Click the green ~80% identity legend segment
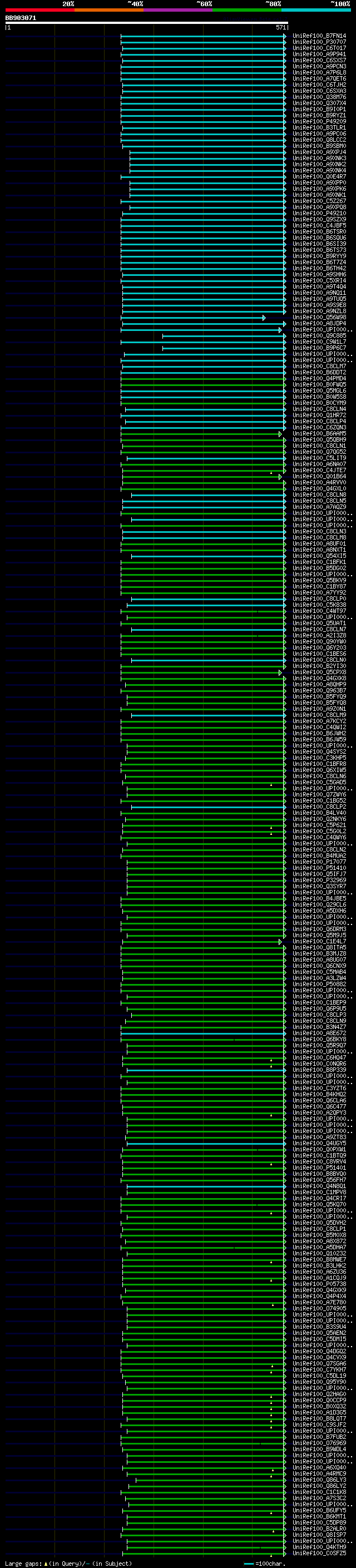 pyautogui.click(x=247, y=10)
